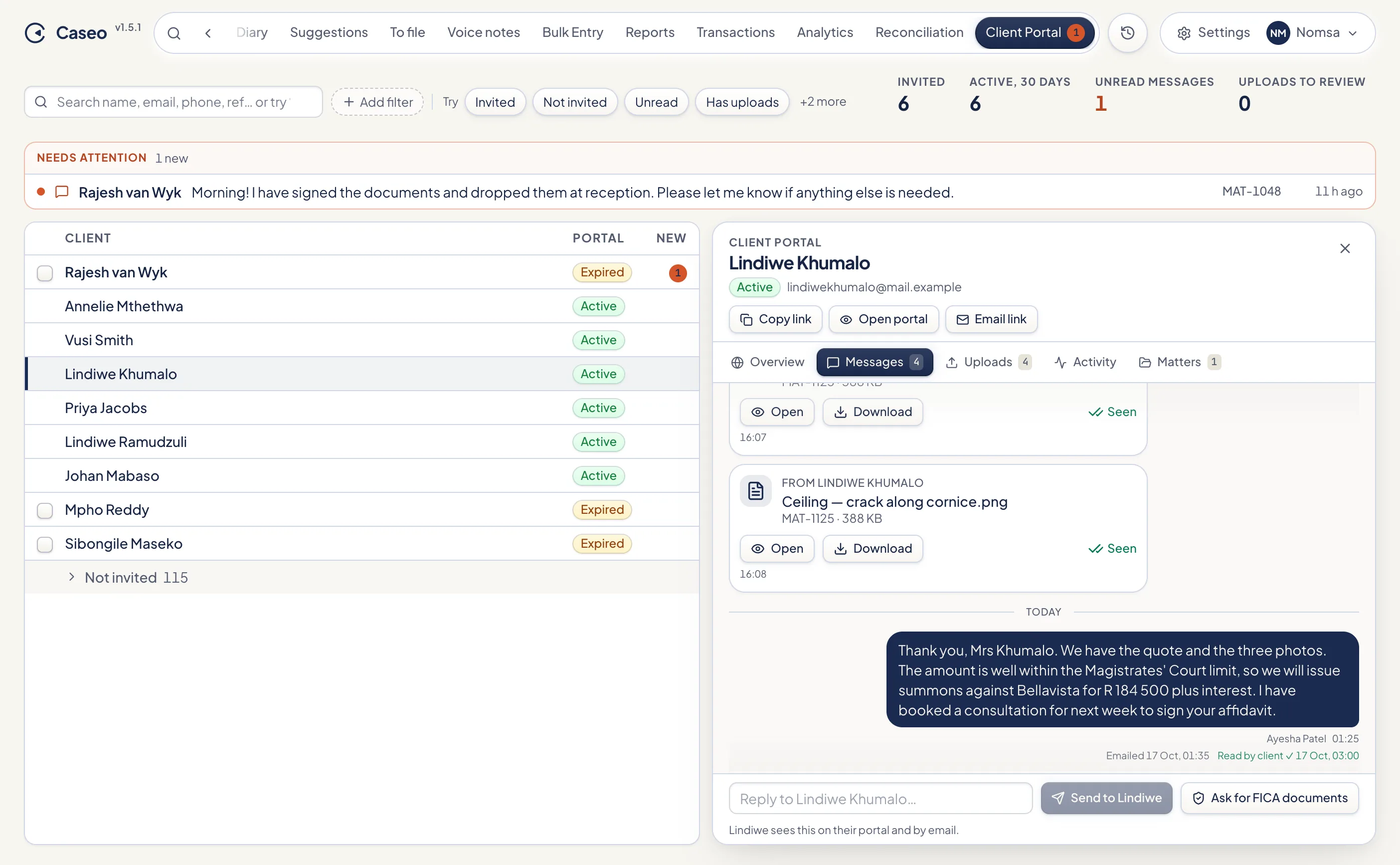Click the NM user avatar

tap(1278, 32)
